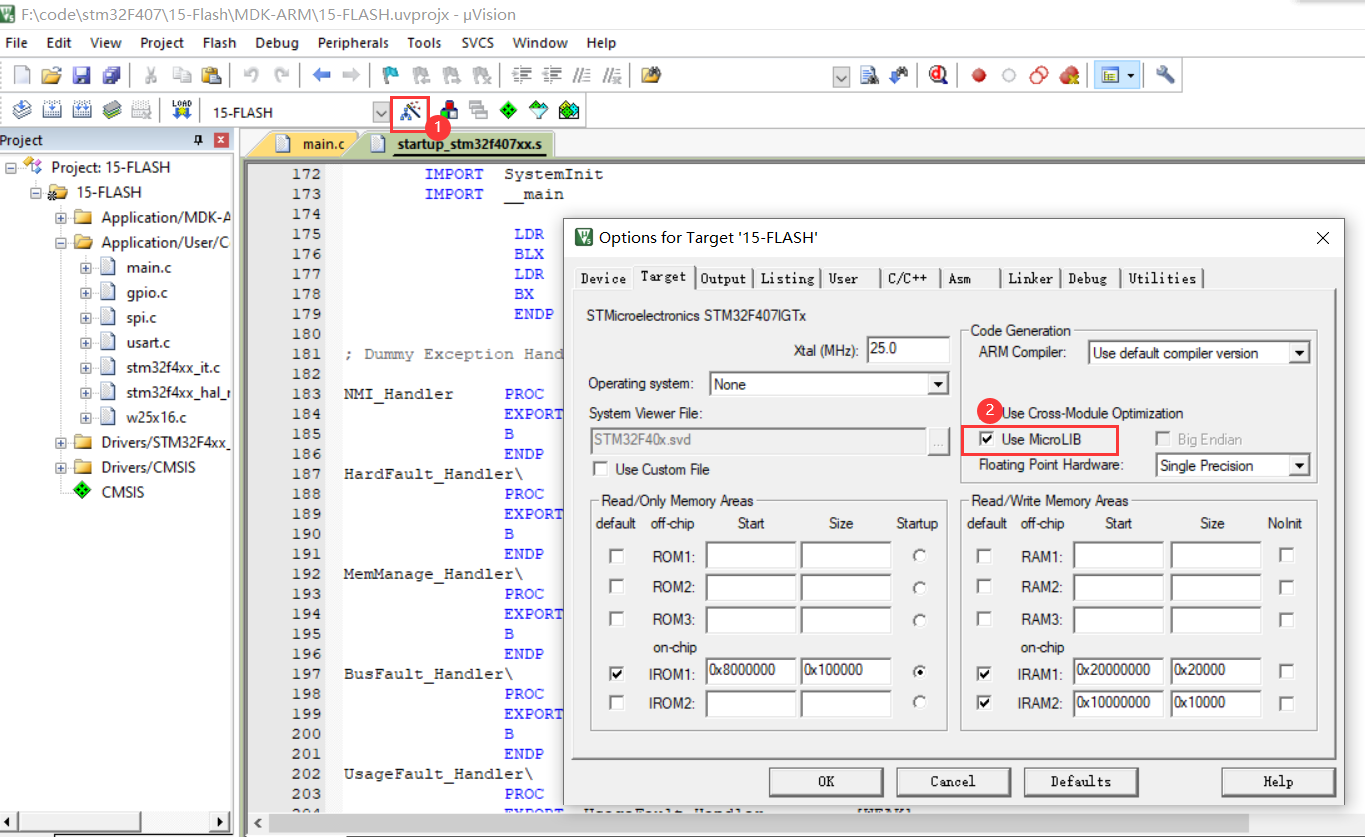Open Floating Point Hardware dropdown
Image resolution: width=1365 pixels, height=837 pixels.
tap(1298, 466)
